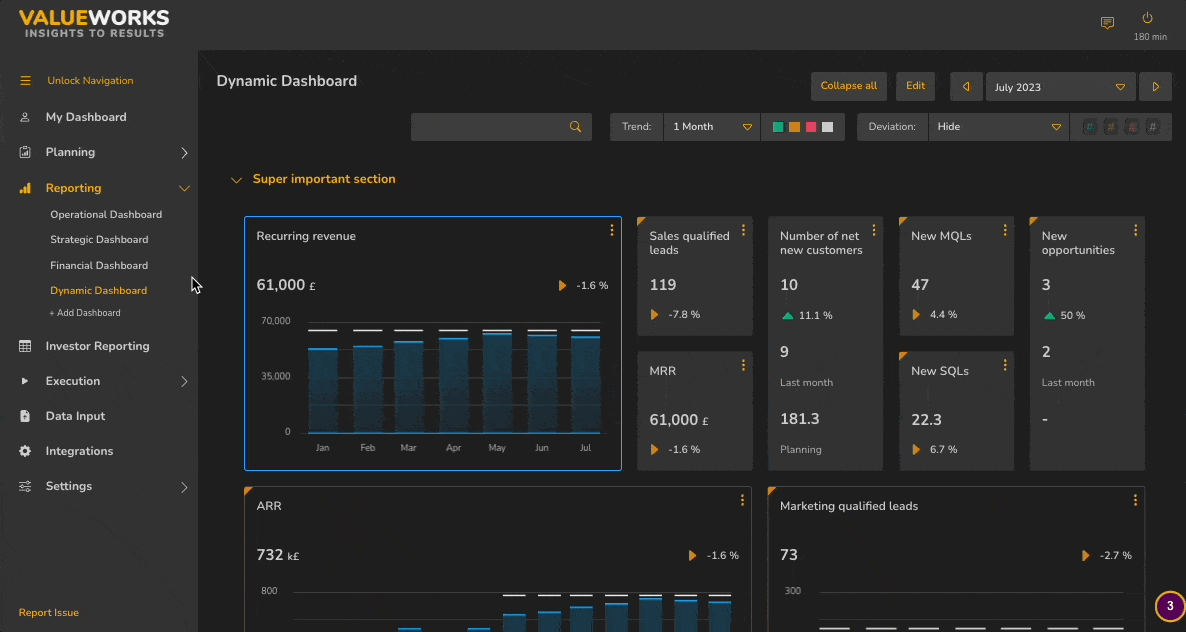Image resolution: width=1186 pixels, height=632 pixels.
Task: Click the ValueWorks logo
Action: [x=94, y=23]
